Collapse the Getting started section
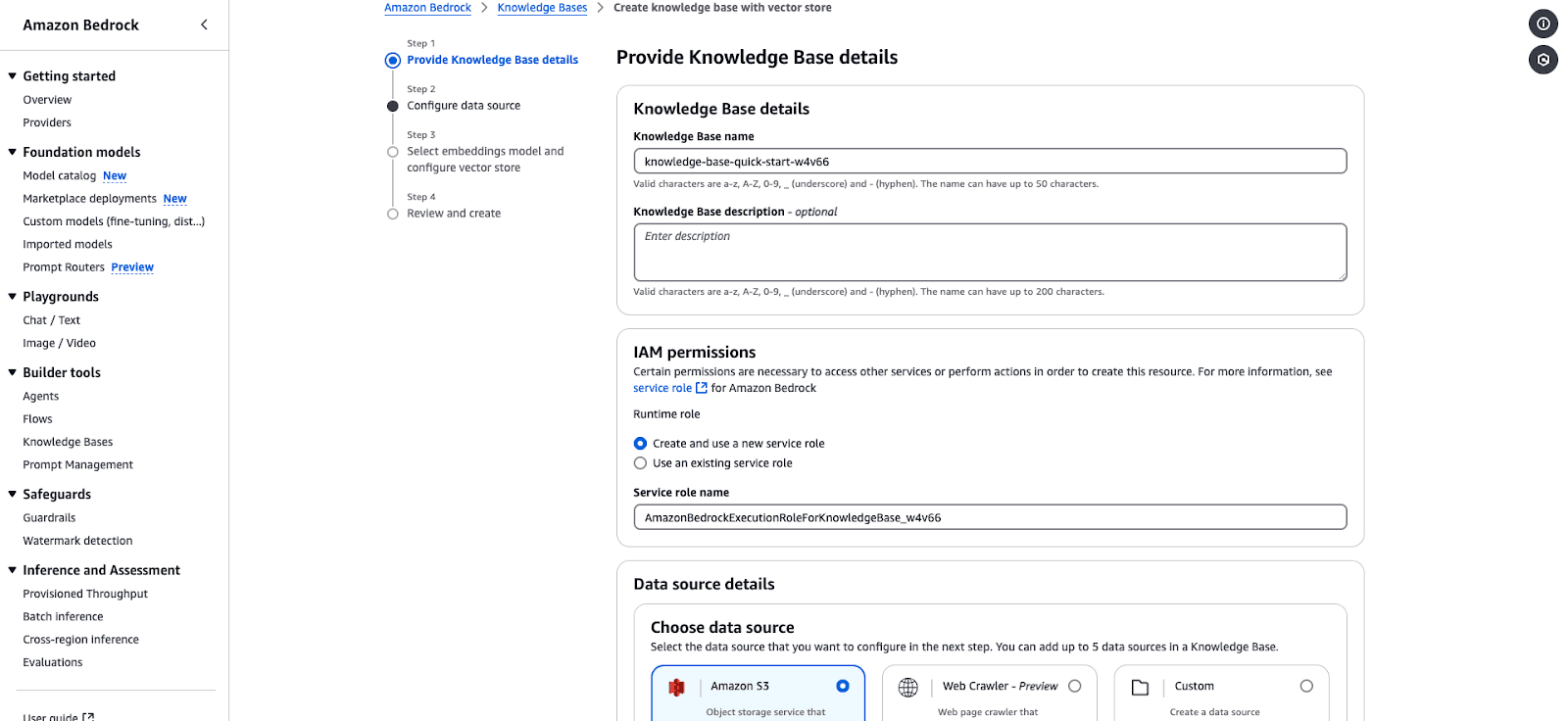Viewport: 1568px width, 721px height. [x=13, y=76]
